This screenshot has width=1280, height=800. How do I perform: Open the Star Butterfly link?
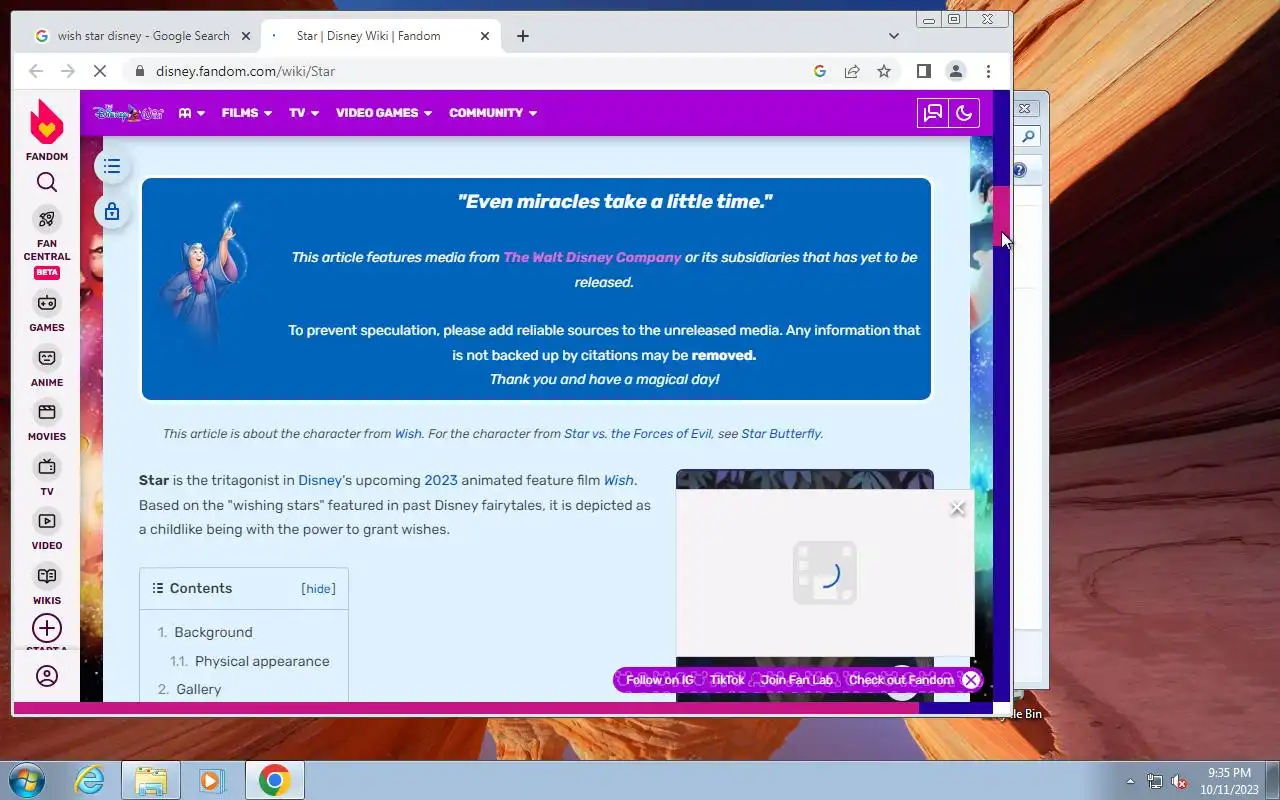(781, 434)
